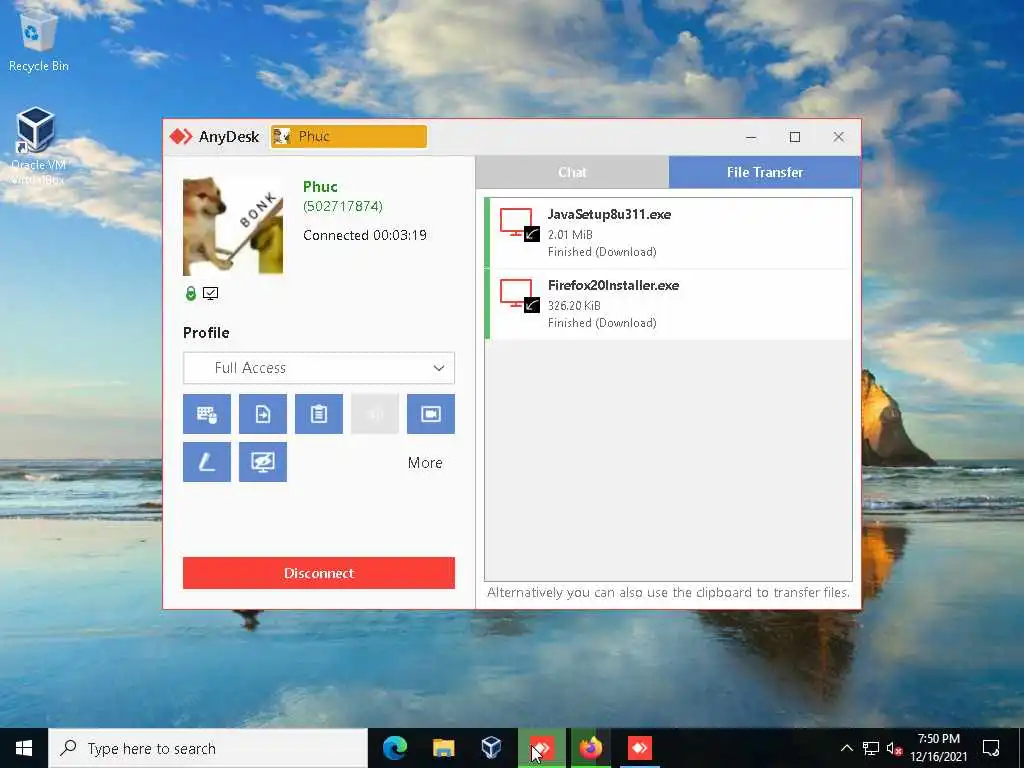Viewport: 1024px width, 768px height.
Task: Click 326.20 KiB file size text
Action: [x=574, y=306]
